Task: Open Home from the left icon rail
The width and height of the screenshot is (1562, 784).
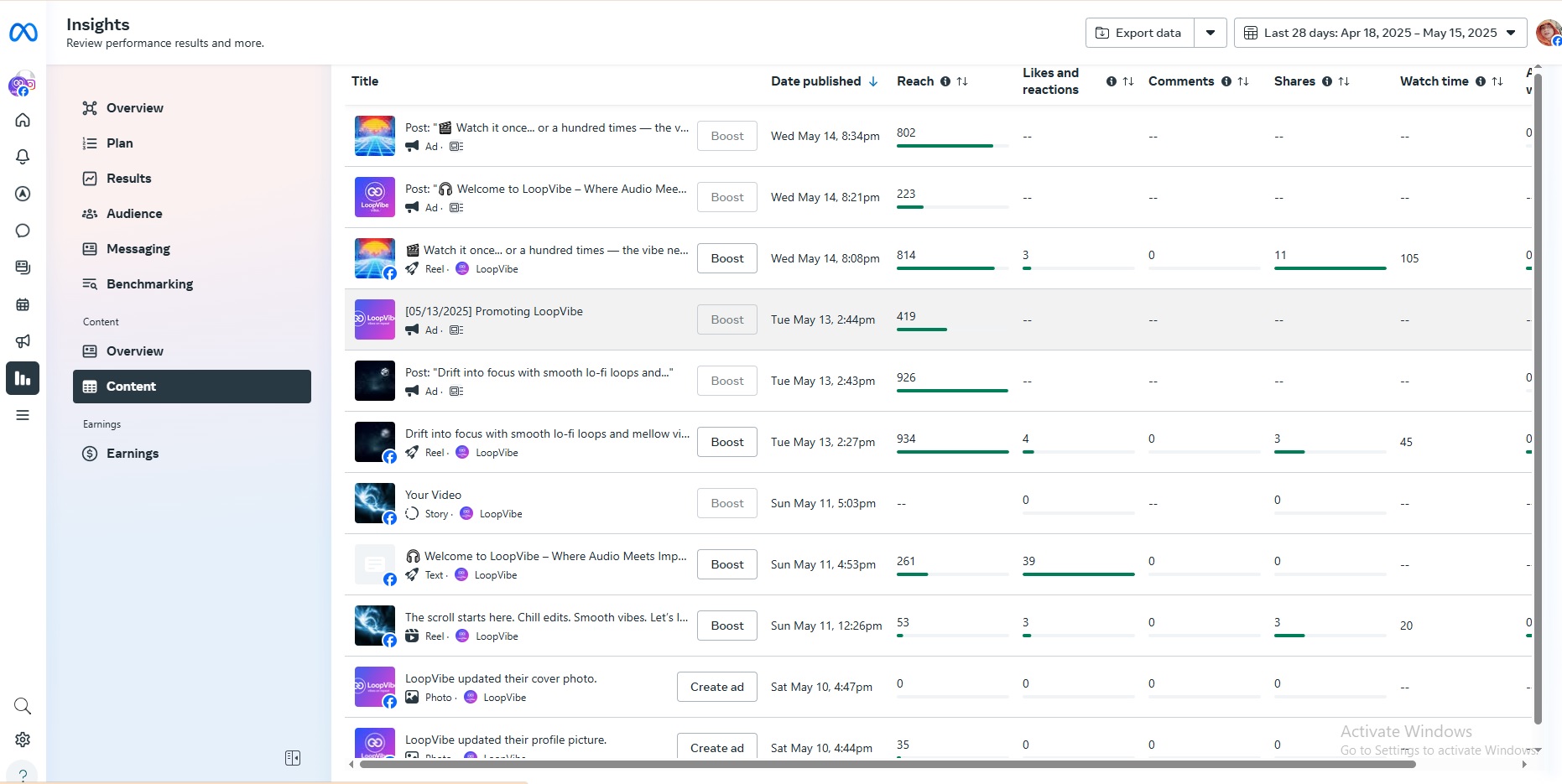Action: click(x=23, y=120)
